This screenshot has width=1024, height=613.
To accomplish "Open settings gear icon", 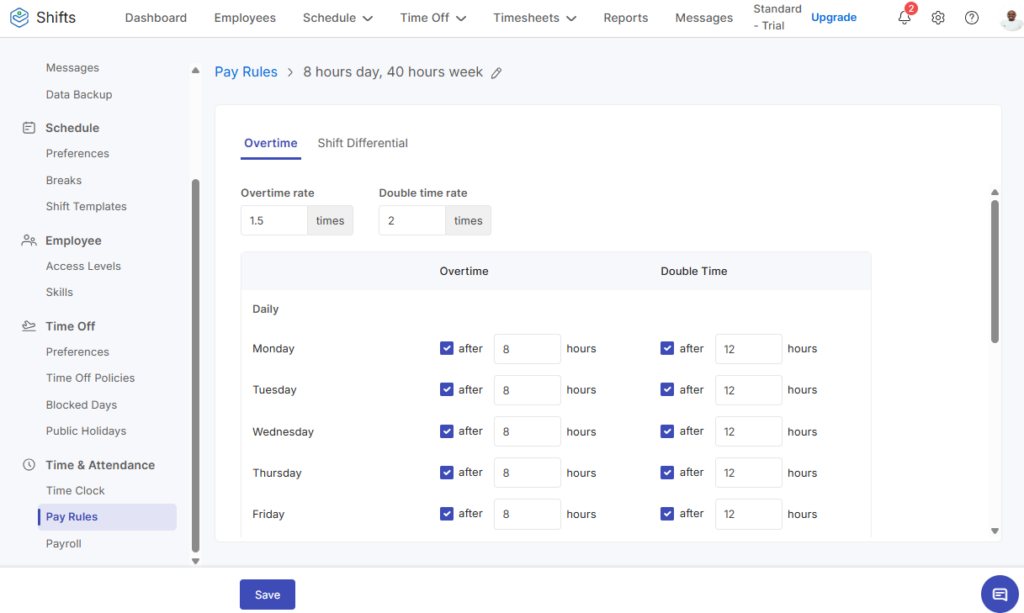I will click(938, 18).
